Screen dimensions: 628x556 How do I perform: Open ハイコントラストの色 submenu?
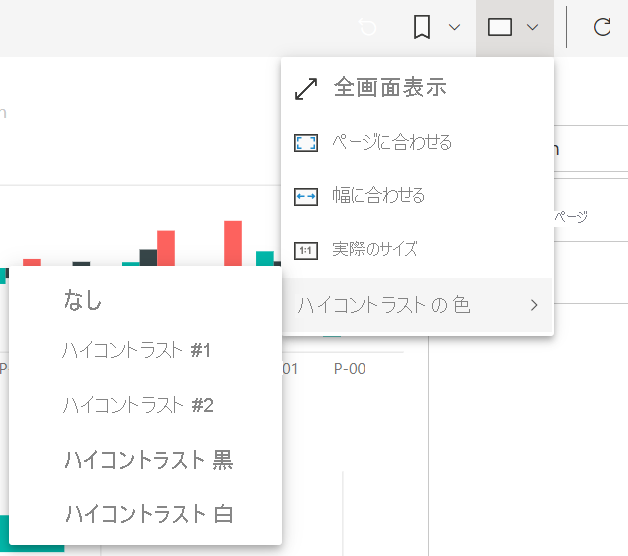[x=418, y=305]
